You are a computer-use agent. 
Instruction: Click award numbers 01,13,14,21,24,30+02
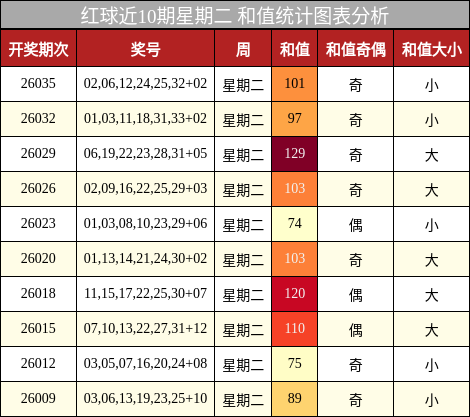pos(145,258)
